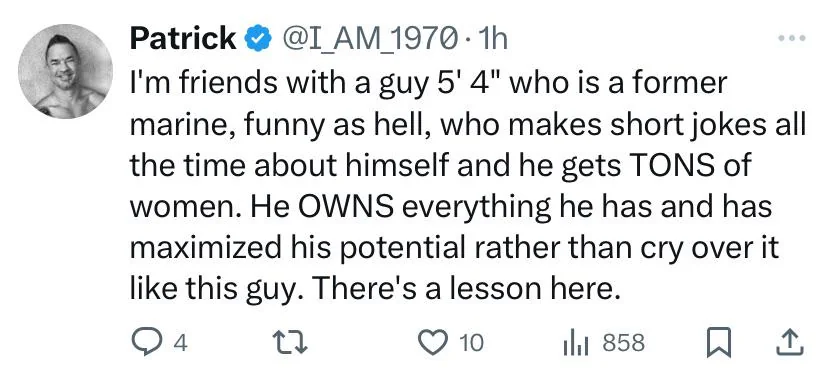Click the reply count number 4
This screenshot has width=828, height=383.
[x=181, y=343]
